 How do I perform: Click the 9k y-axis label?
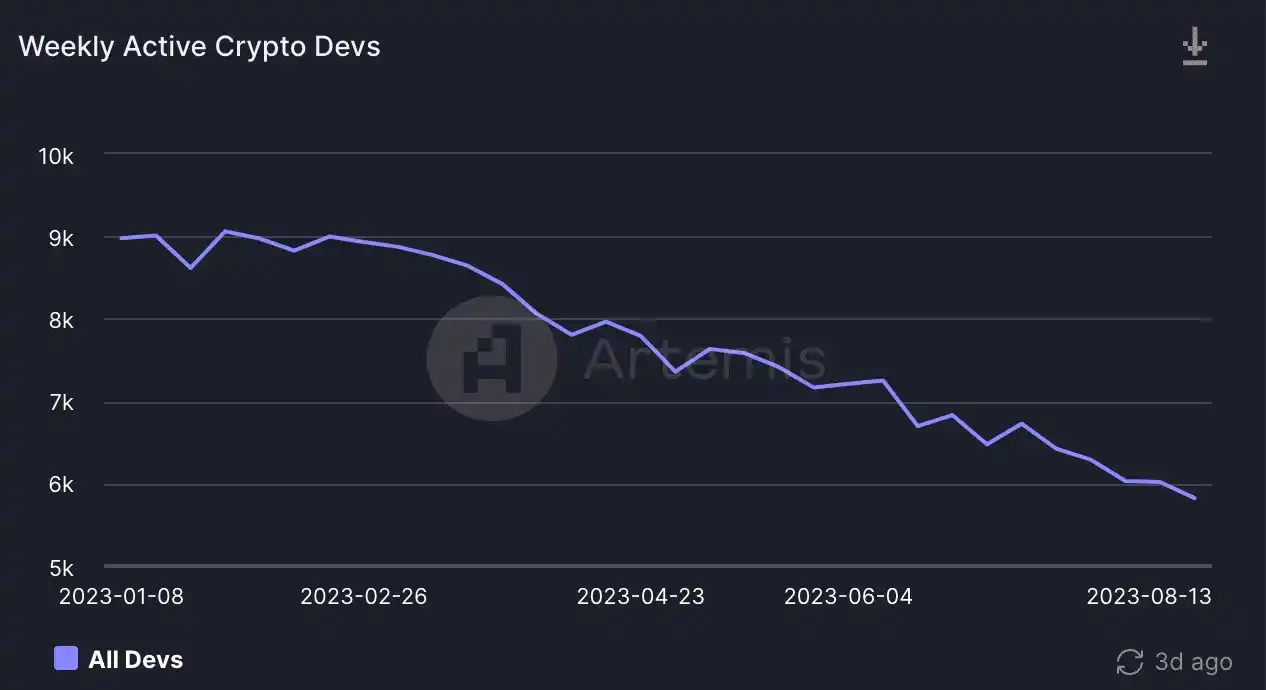pos(60,239)
